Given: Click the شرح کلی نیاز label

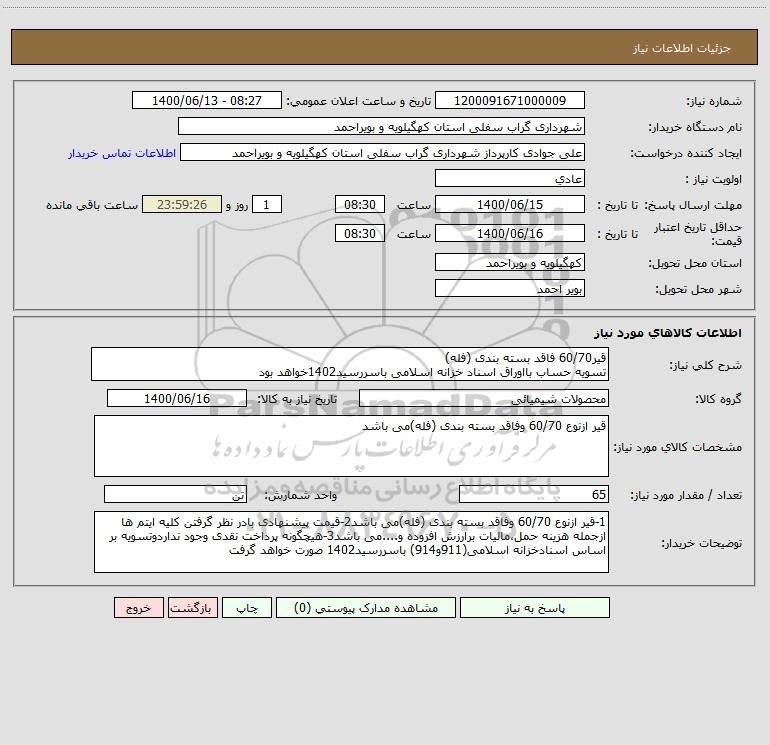Looking at the screenshot, I should click(706, 365).
